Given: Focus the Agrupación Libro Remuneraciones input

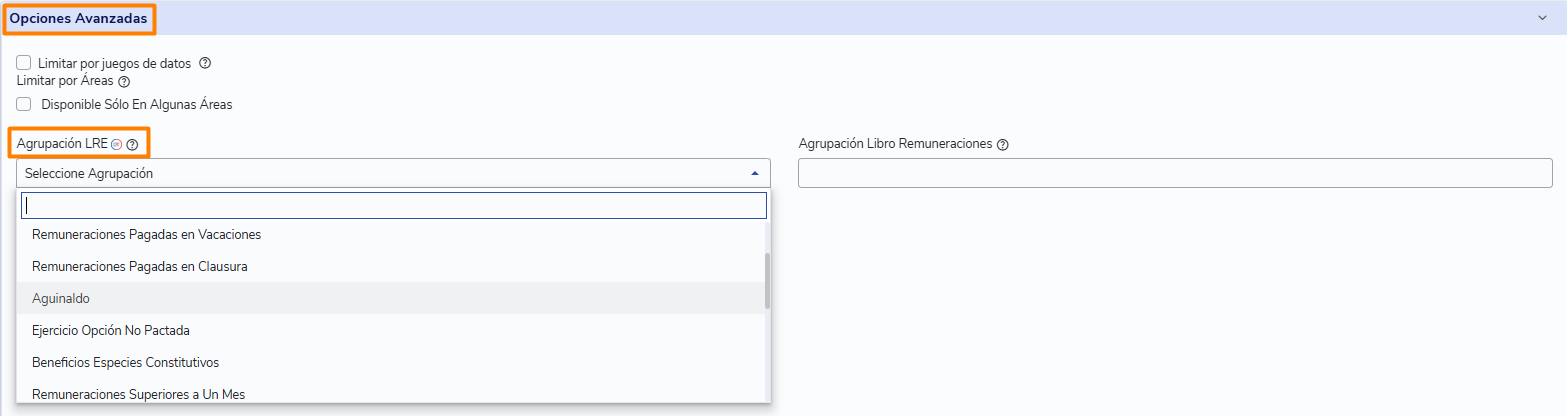Looking at the screenshot, I should point(1175,173).
